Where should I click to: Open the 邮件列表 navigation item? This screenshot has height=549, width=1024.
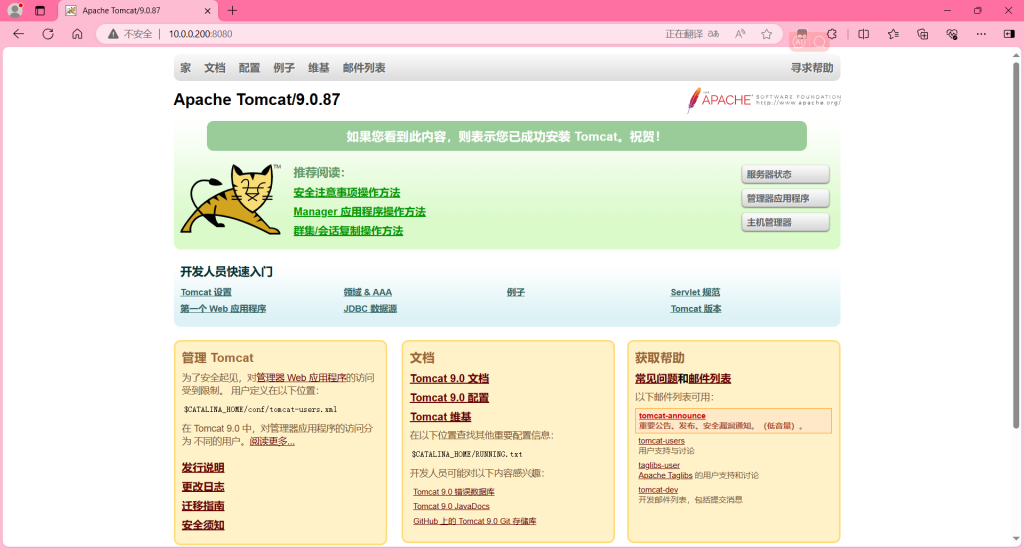(x=364, y=68)
